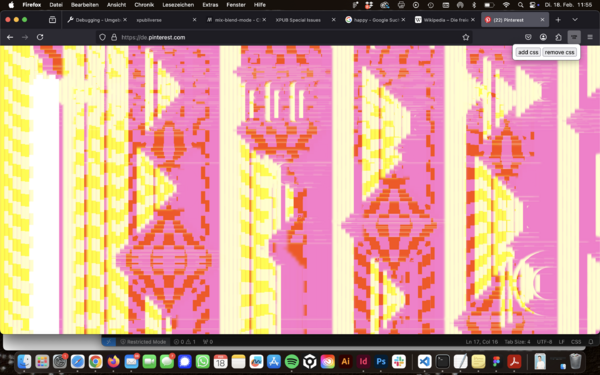Click the 'add css' extension button

528,52
